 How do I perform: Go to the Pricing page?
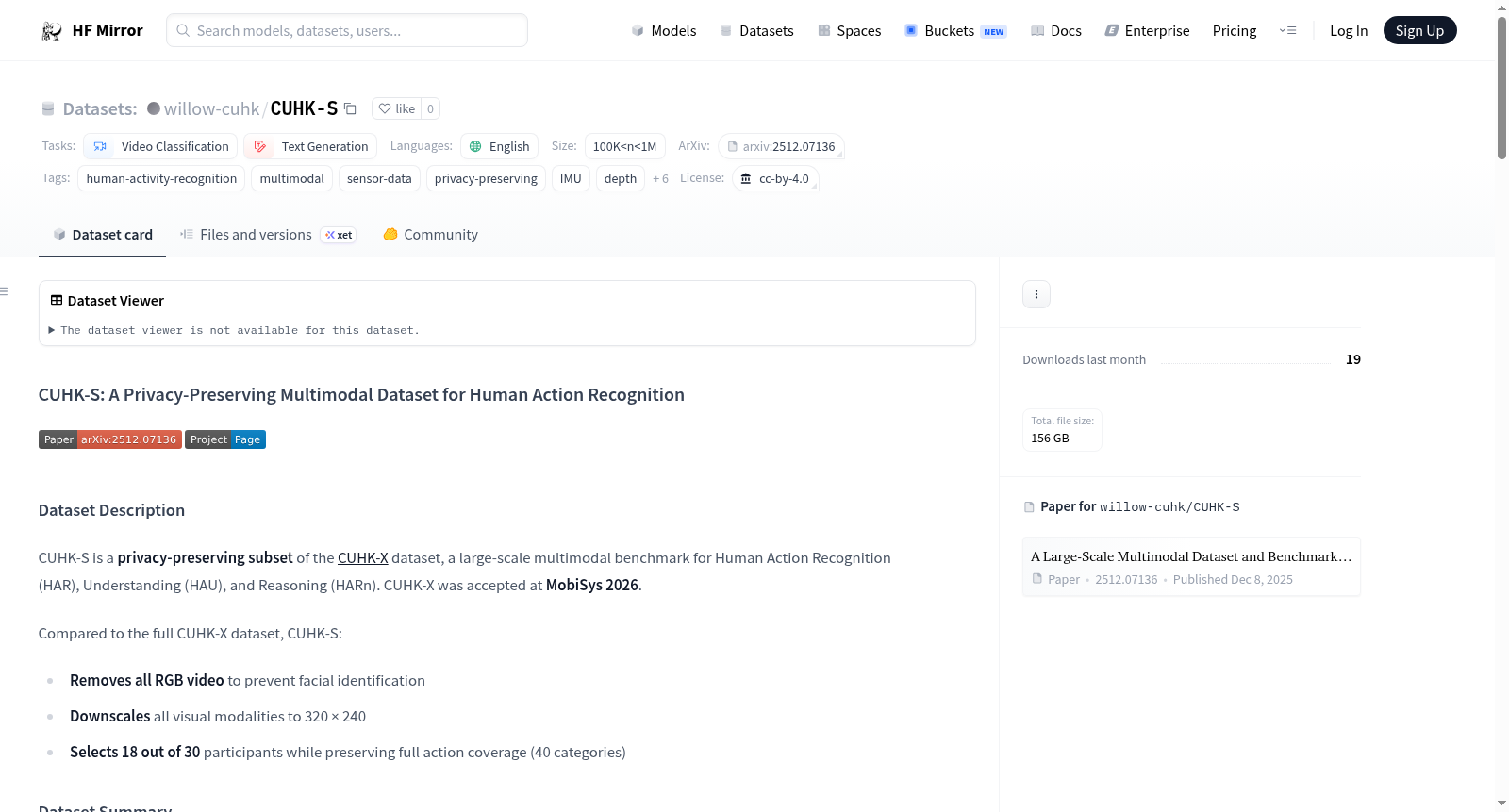(x=1235, y=31)
